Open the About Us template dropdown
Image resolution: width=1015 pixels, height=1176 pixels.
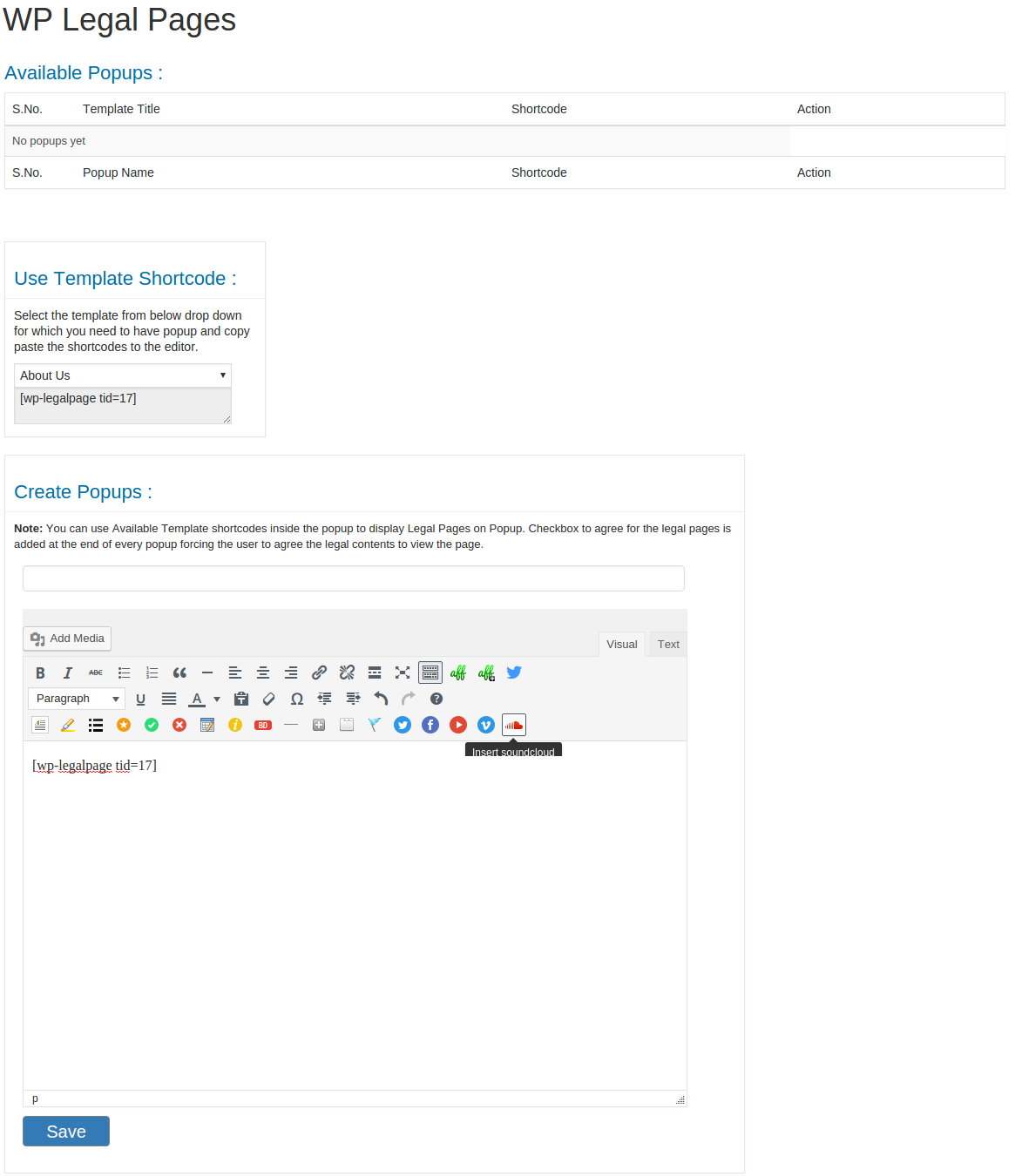coord(123,375)
